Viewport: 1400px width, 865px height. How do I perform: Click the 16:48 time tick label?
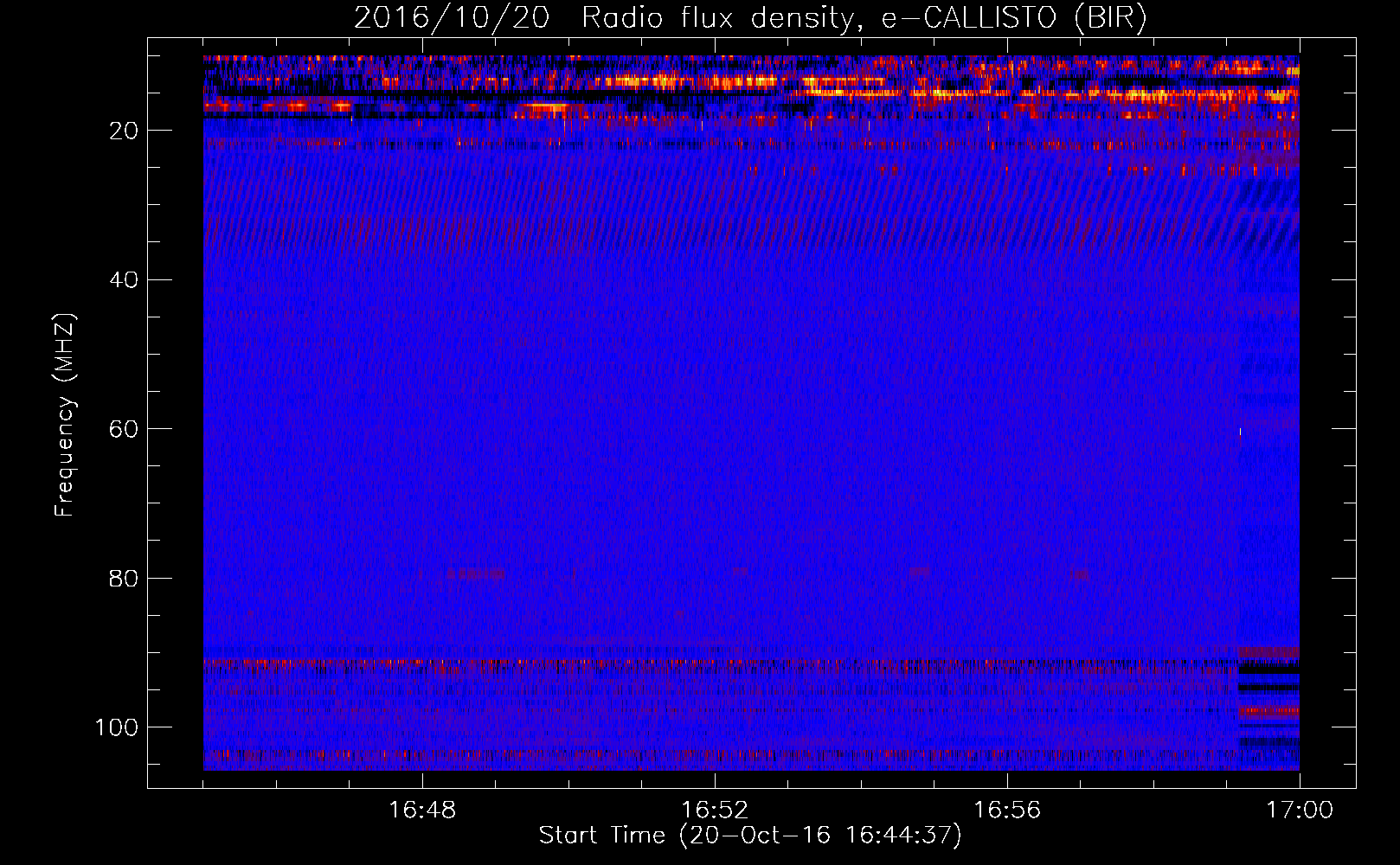coord(422,811)
